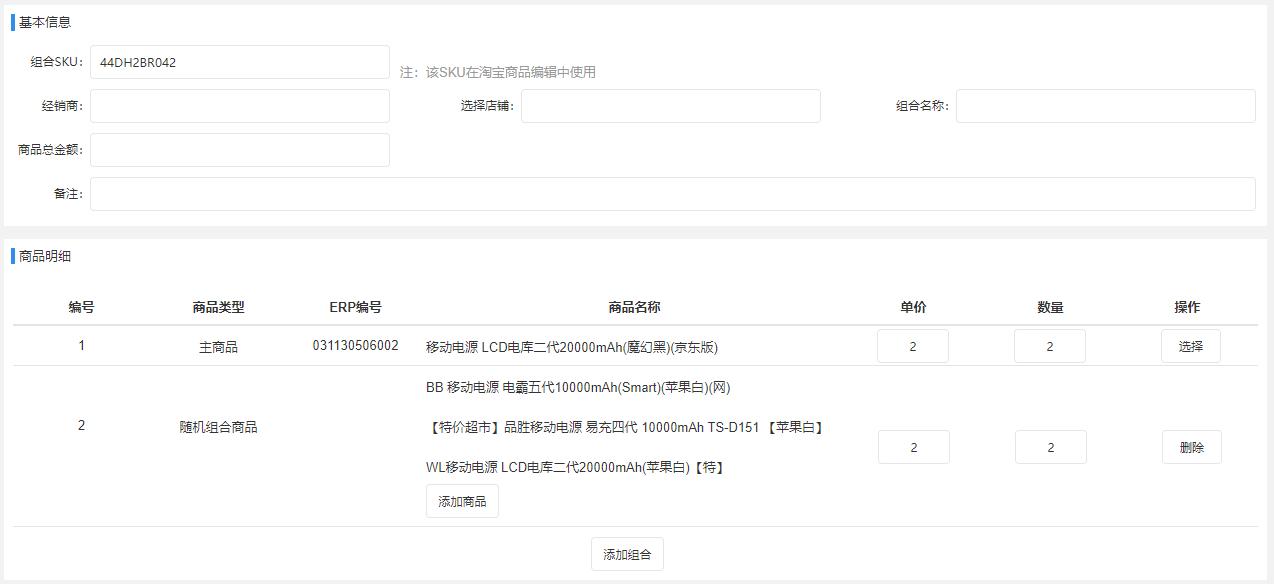Click the 备注 remarks field
Screen dimensions: 1274x584
[672, 194]
